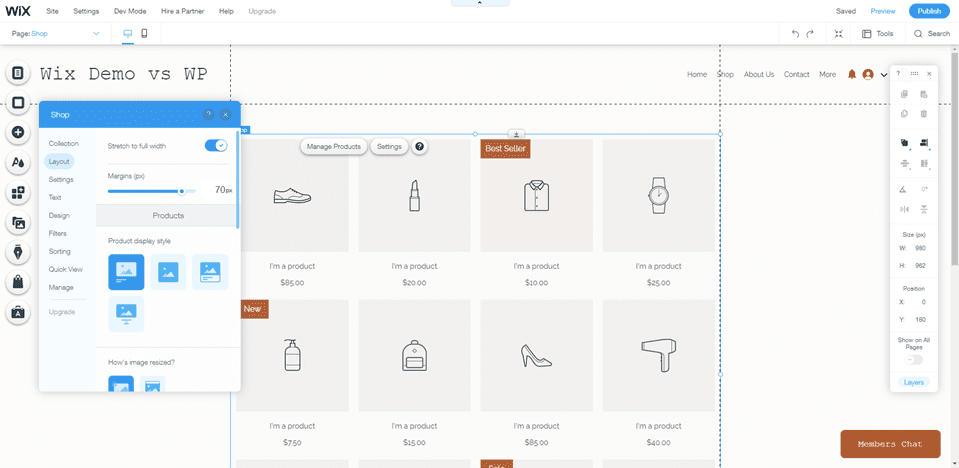Click the Arrange layers icon in toolbar
959x468 pixels.
[x=905, y=143]
